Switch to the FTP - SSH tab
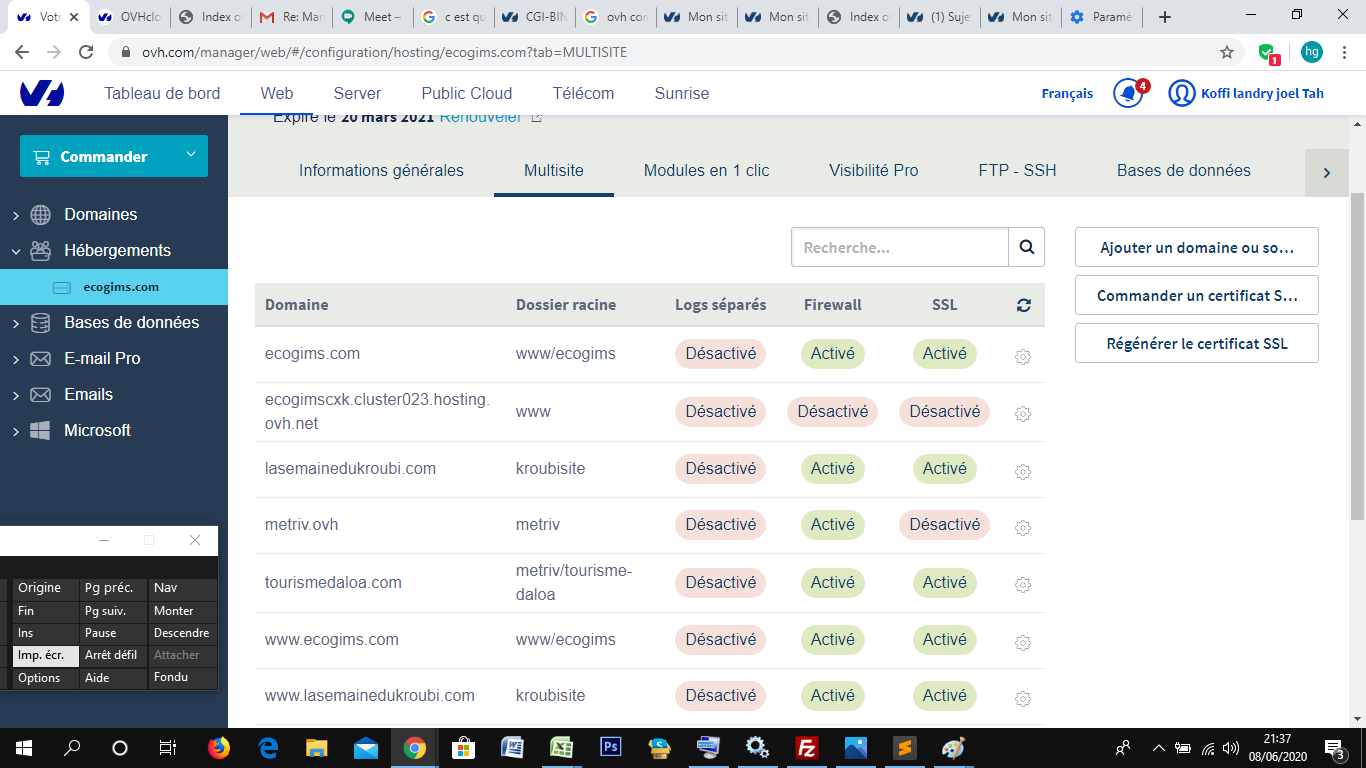 (1017, 170)
